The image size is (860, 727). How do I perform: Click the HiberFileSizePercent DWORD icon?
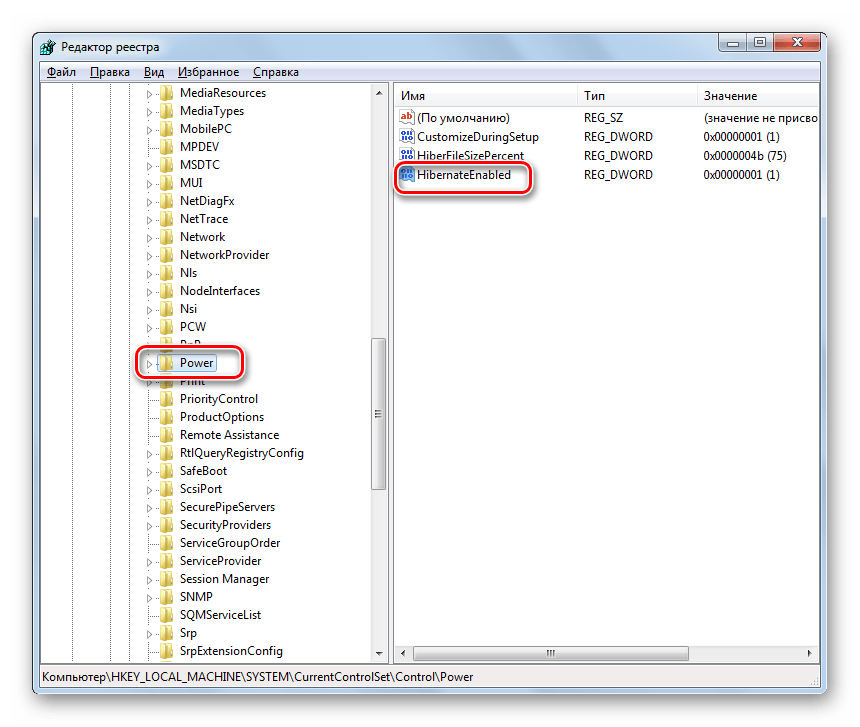coord(406,156)
